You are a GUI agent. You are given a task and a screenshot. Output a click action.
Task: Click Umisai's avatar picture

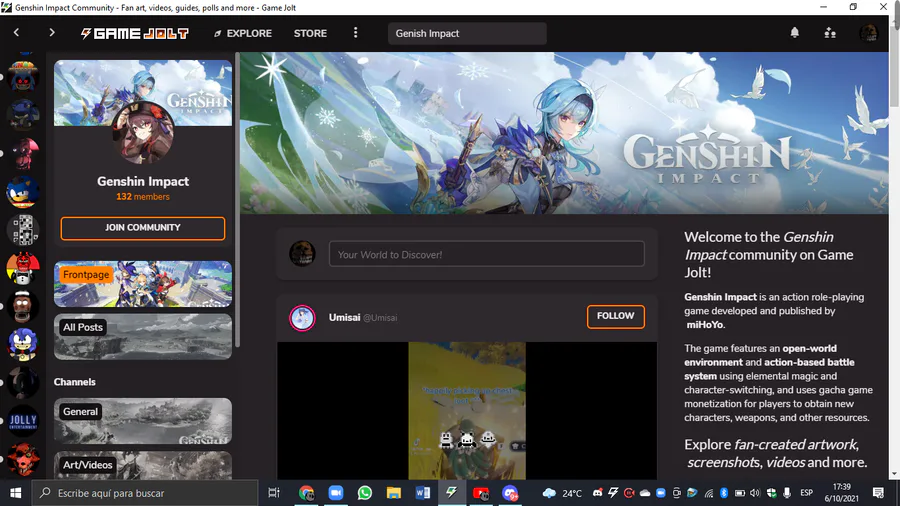coord(302,318)
